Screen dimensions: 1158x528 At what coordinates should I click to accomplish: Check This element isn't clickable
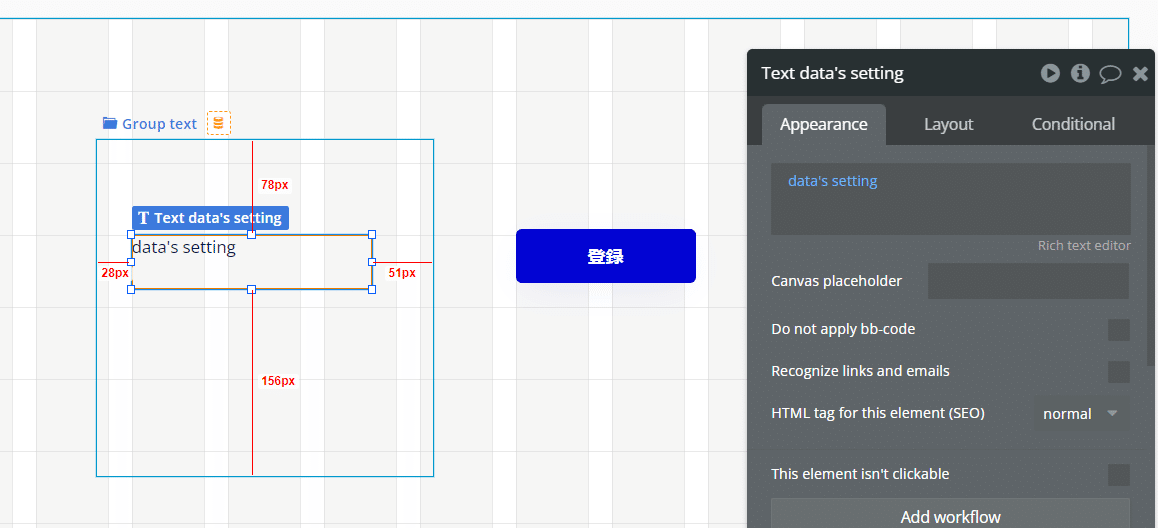(x=1118, y=475)
